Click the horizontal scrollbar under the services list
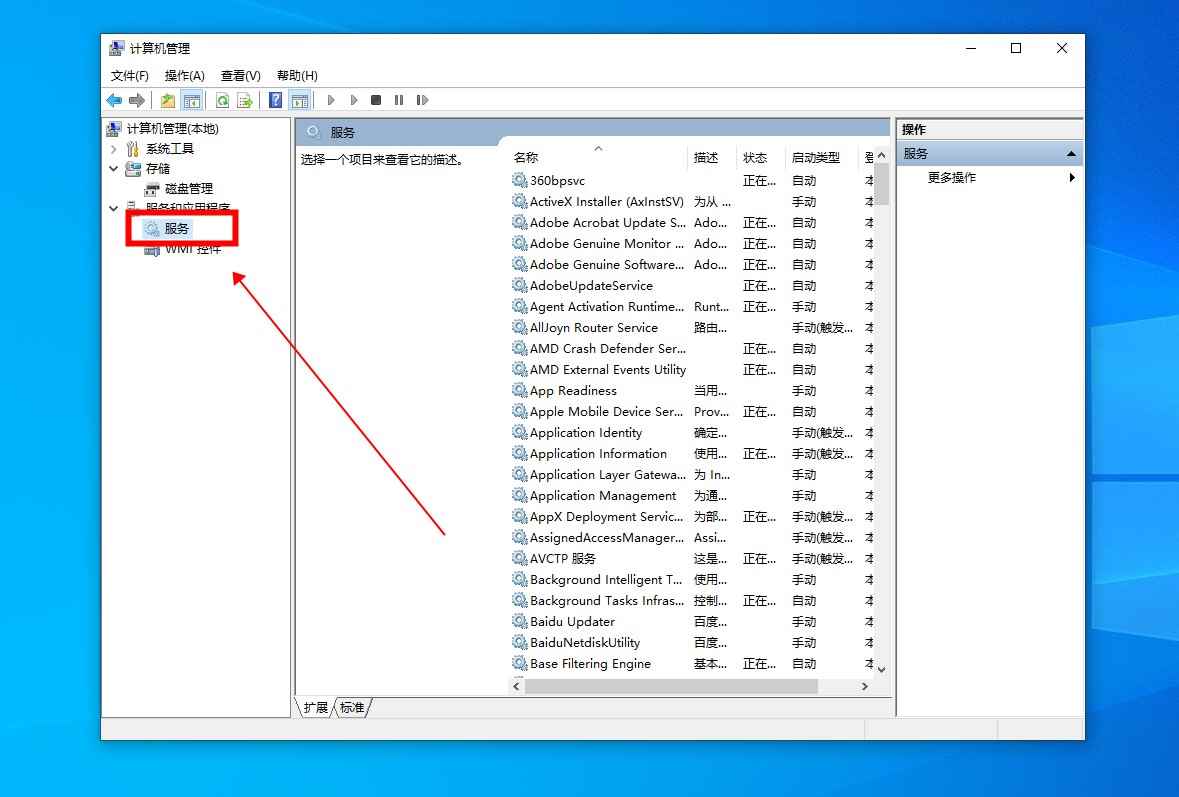 pyautogui.click(x=670, y=687)
